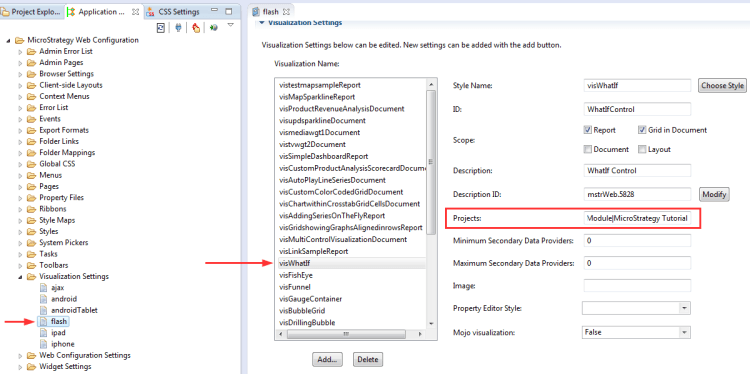This screenshot has width=750, height=374.
Task: Expand the Folder Links tree node
Action: [20, 142]
